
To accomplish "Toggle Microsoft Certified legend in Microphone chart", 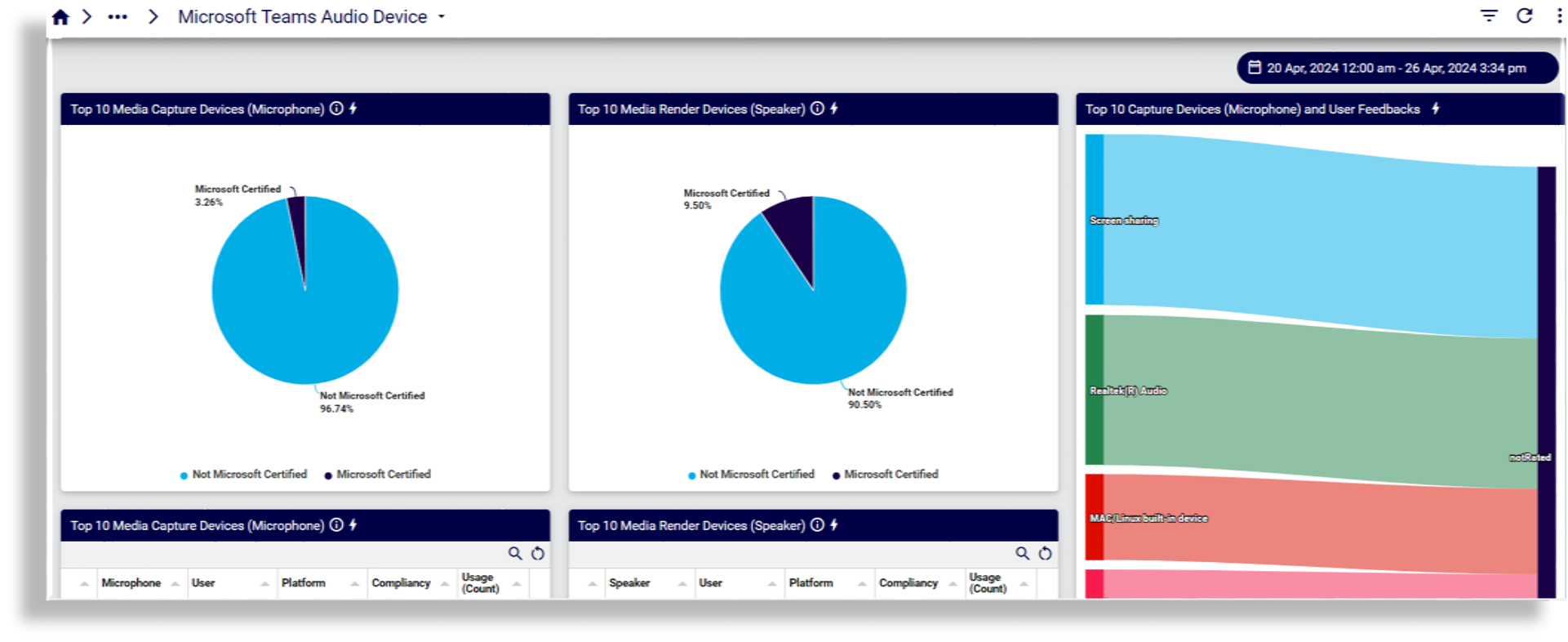I will coord(378,475).
